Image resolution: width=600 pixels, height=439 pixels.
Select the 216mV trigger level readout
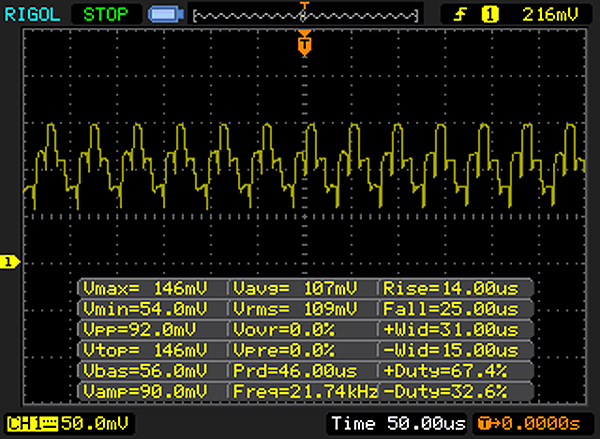click(x=550, y=15)
